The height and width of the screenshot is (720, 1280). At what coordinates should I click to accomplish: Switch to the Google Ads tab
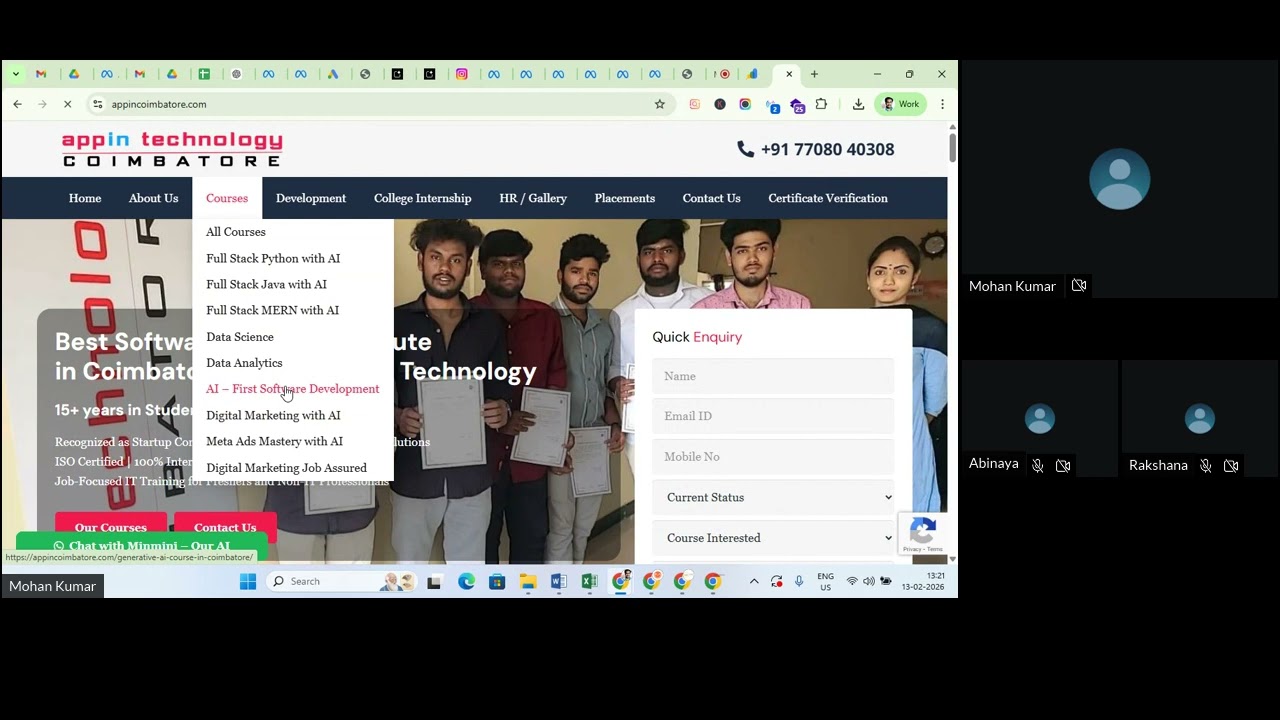(x=333, y=74)
